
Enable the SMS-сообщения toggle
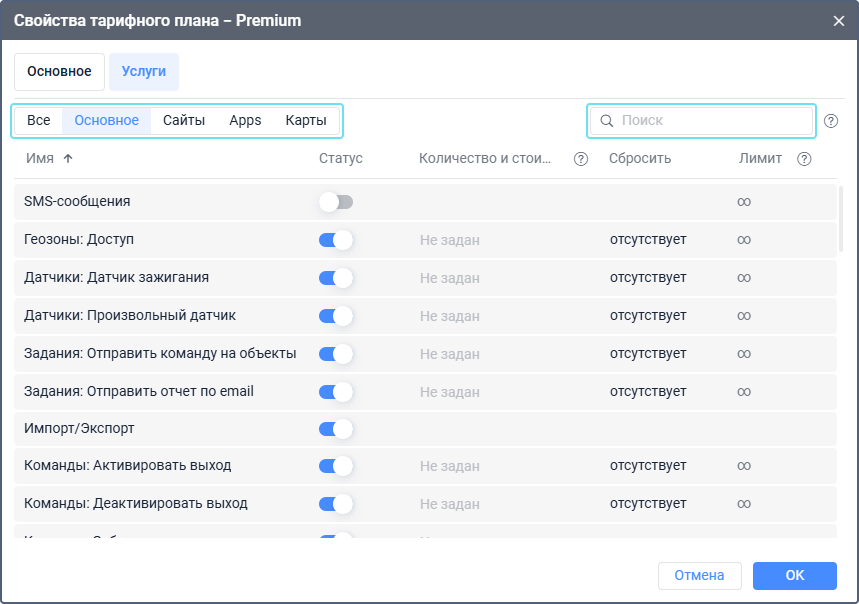tap(336, 202)
